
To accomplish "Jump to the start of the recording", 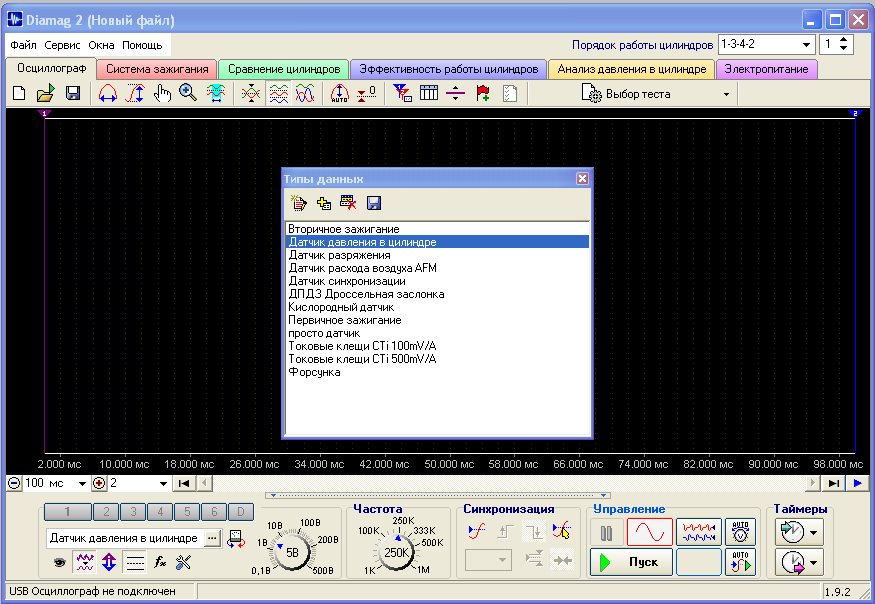I will tap(184, 483).
